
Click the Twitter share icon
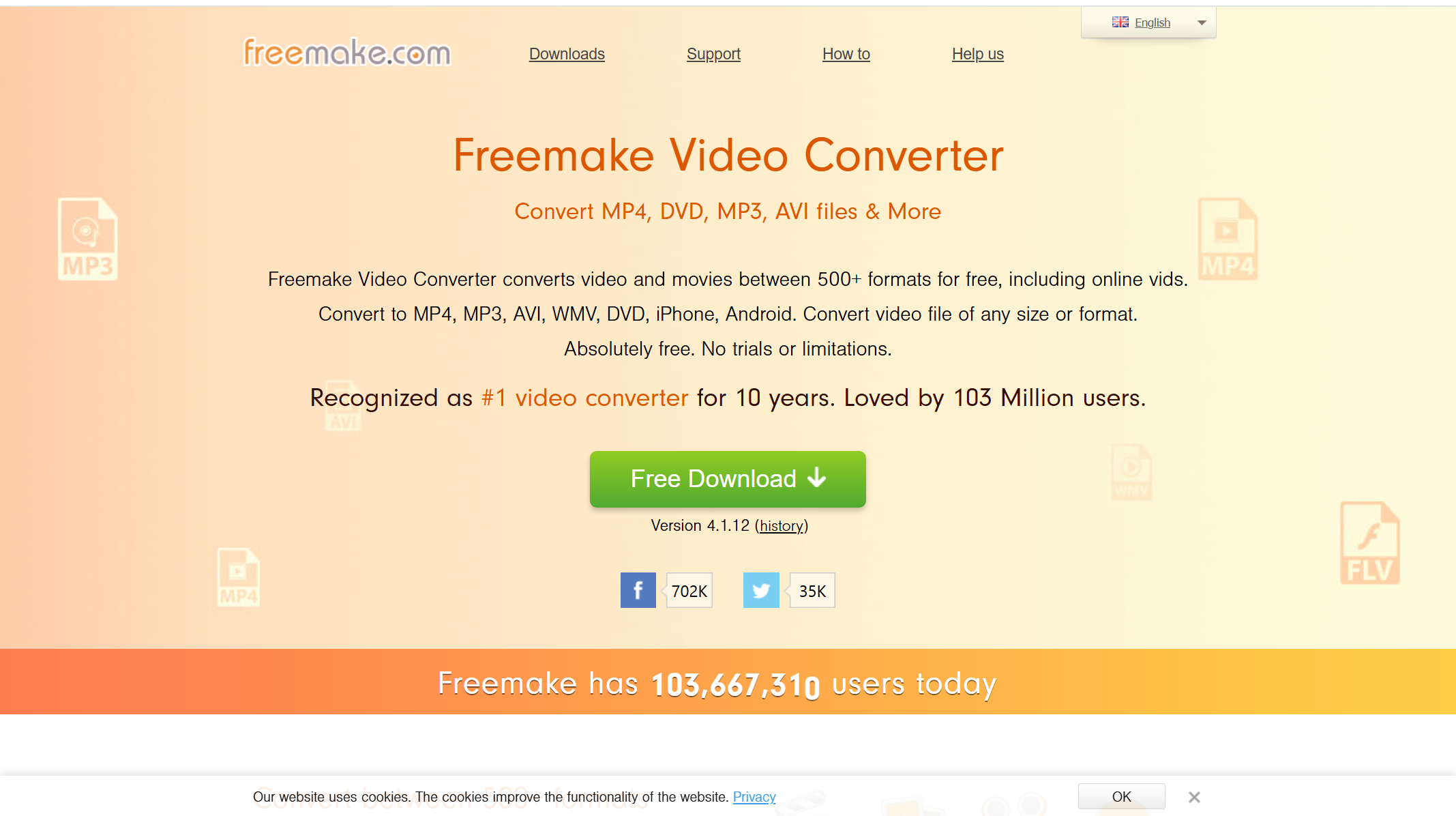[x=760, y=589]
